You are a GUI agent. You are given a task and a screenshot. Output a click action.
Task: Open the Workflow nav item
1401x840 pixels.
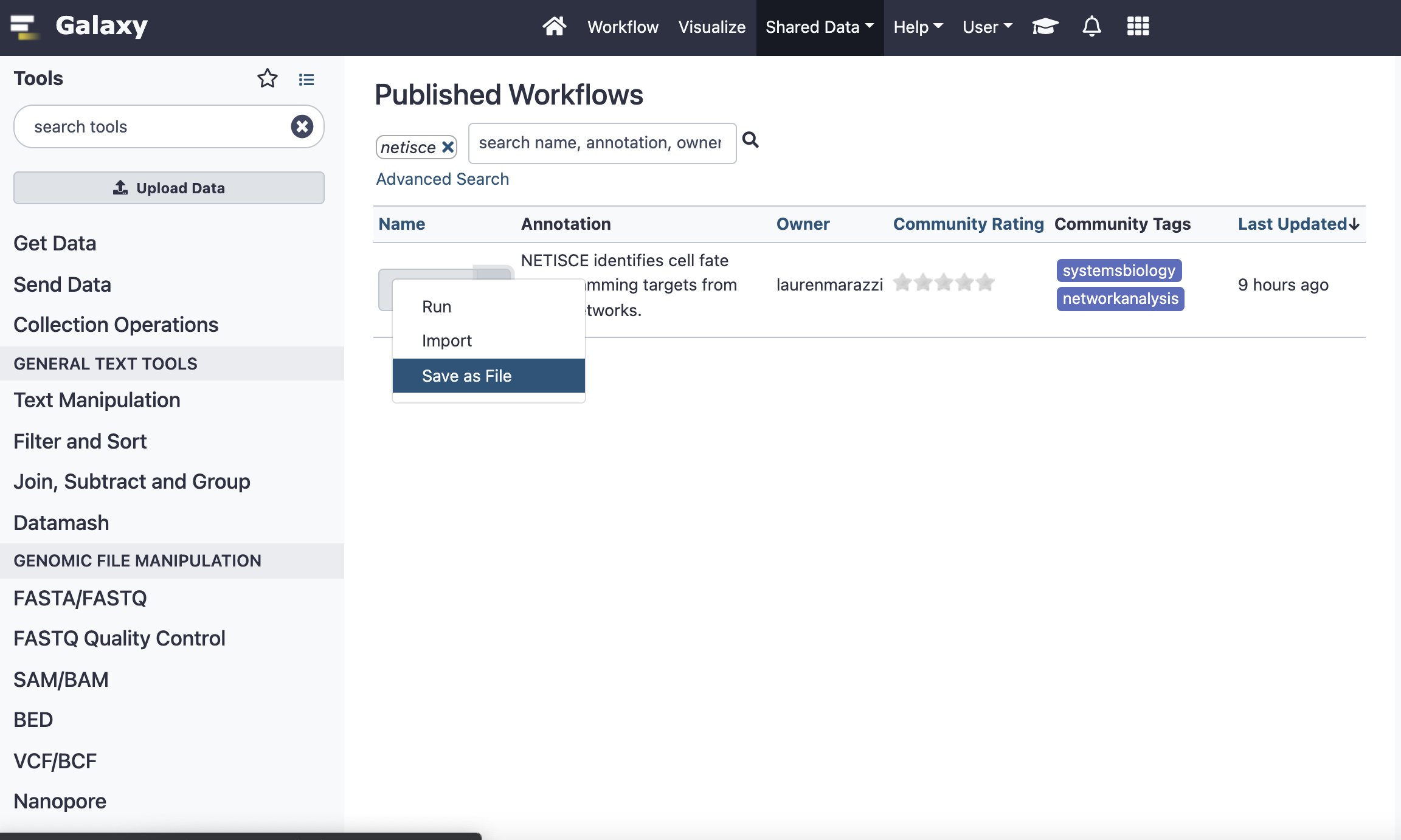[x=623, y=27]
